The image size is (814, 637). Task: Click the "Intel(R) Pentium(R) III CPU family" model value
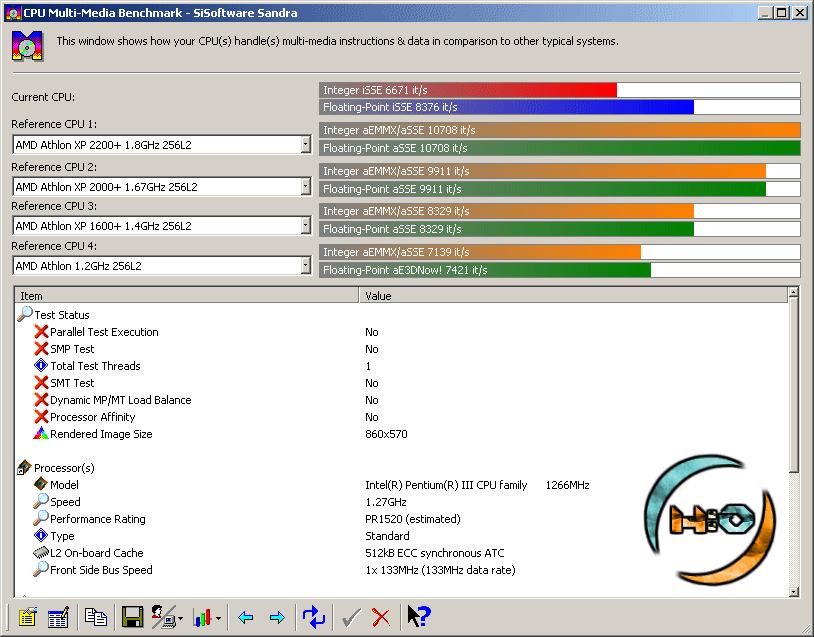(x=446, y=485)
